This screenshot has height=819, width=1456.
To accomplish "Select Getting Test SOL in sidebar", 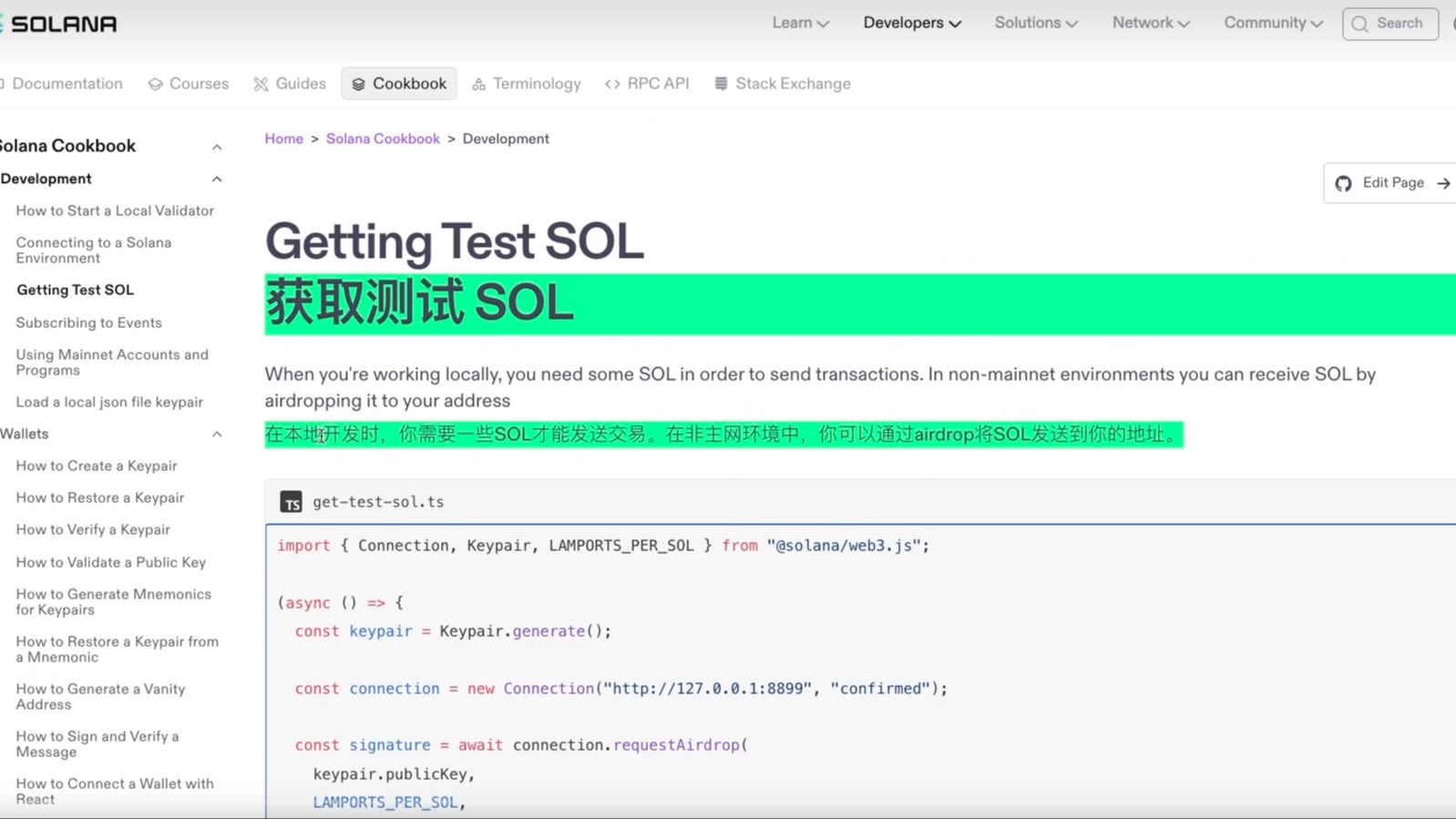I will (x=76, y=290).
